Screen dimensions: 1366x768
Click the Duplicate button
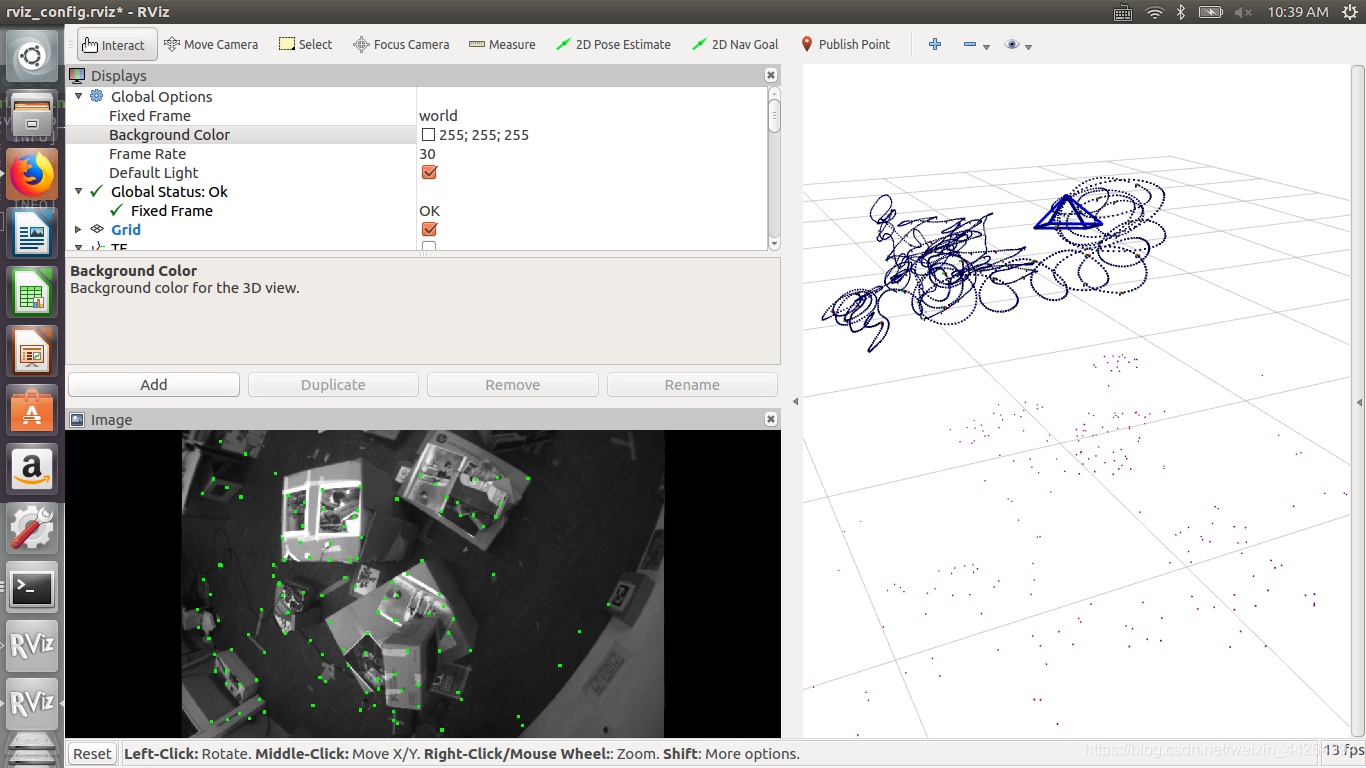click(x=333, y=384)
